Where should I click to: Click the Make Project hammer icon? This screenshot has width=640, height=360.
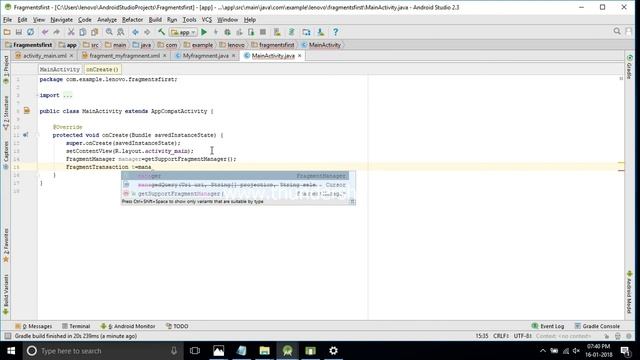coord(162,32)
